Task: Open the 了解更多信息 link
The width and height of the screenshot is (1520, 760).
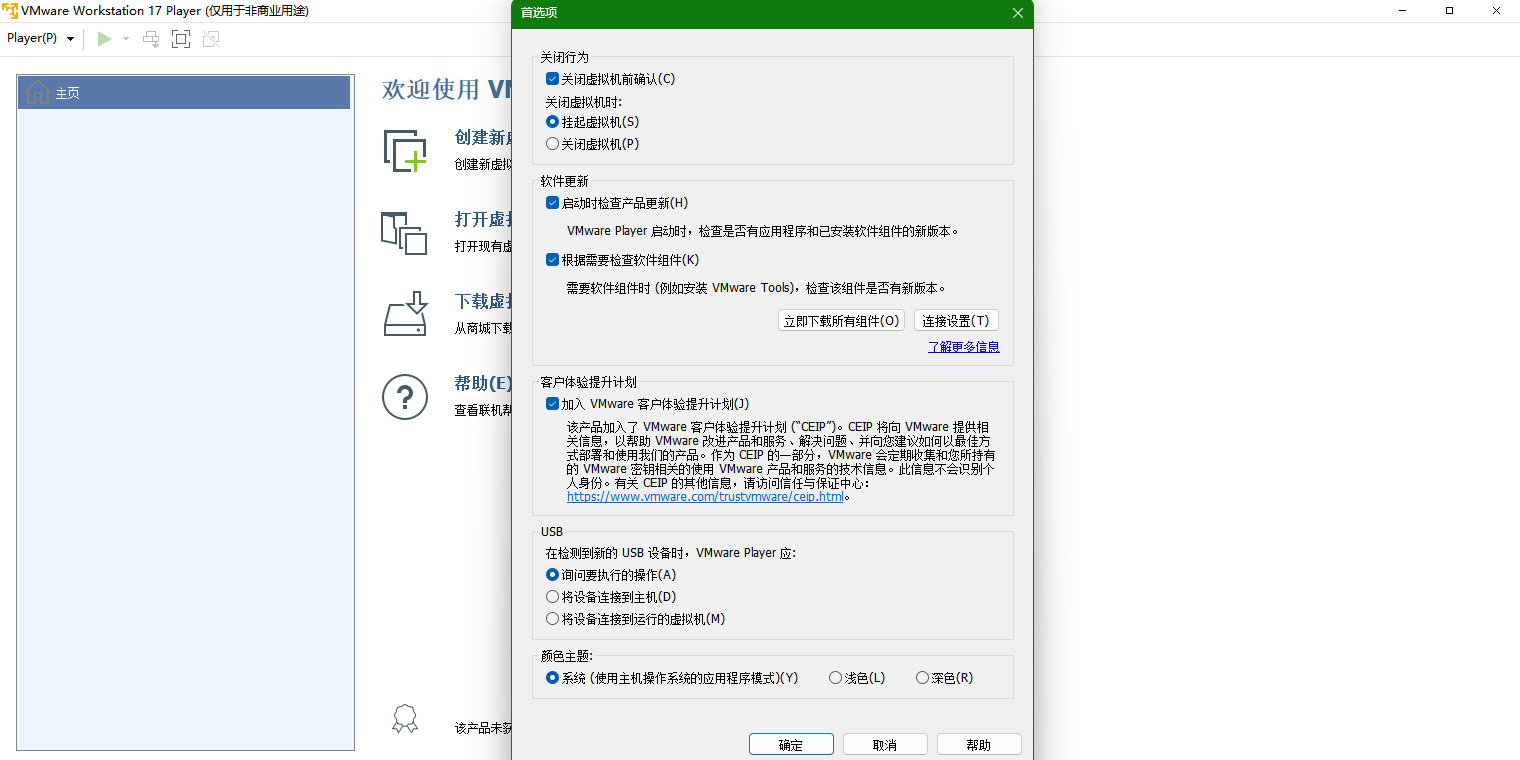Action: coord(963,347)
